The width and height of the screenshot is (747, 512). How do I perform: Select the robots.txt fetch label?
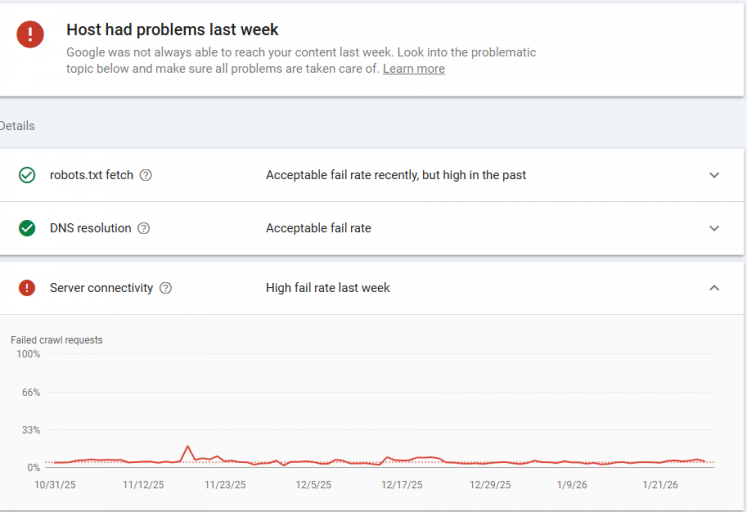(91, 175)
